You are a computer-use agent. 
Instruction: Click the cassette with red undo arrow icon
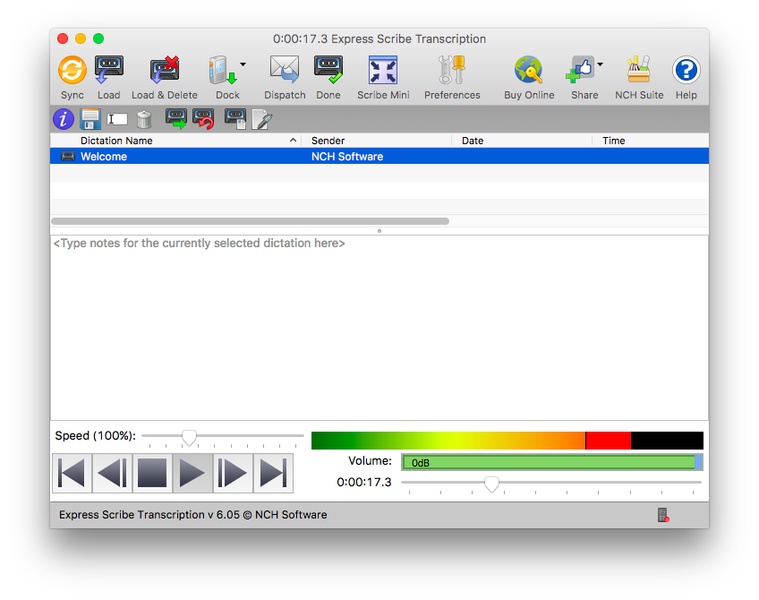pyautogui.click(x=203, y=119)
